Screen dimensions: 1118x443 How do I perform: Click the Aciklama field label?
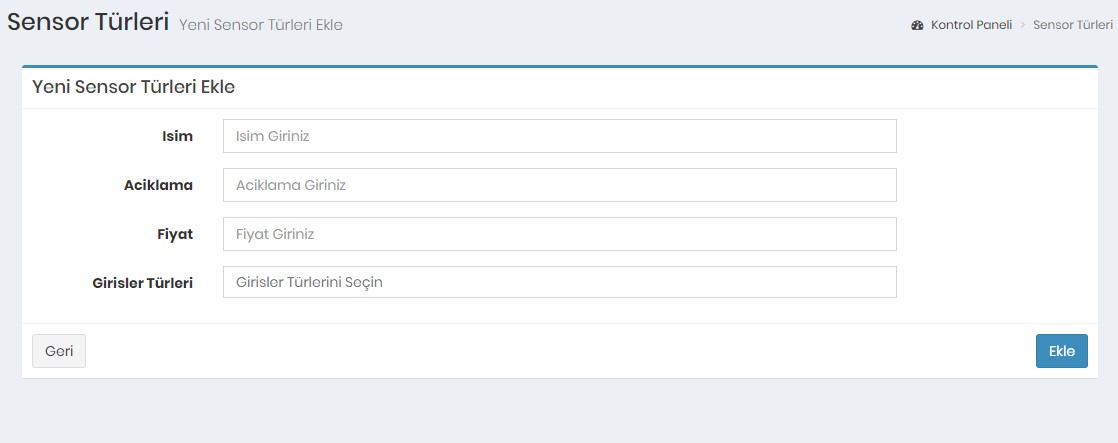pyautogui.click(x=158, y=185)
